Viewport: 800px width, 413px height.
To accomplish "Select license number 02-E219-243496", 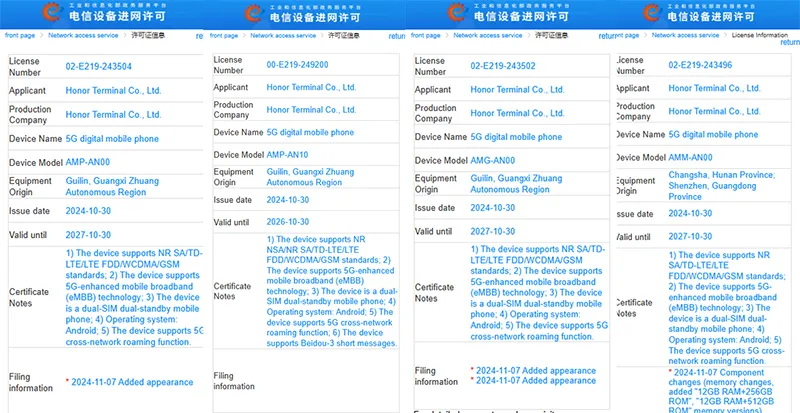I will click(x=701, y=65).
